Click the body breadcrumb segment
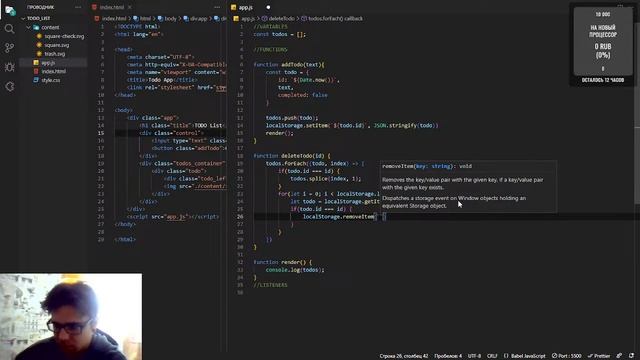Viewport: 640px width, 360px height. pos(171,18)
